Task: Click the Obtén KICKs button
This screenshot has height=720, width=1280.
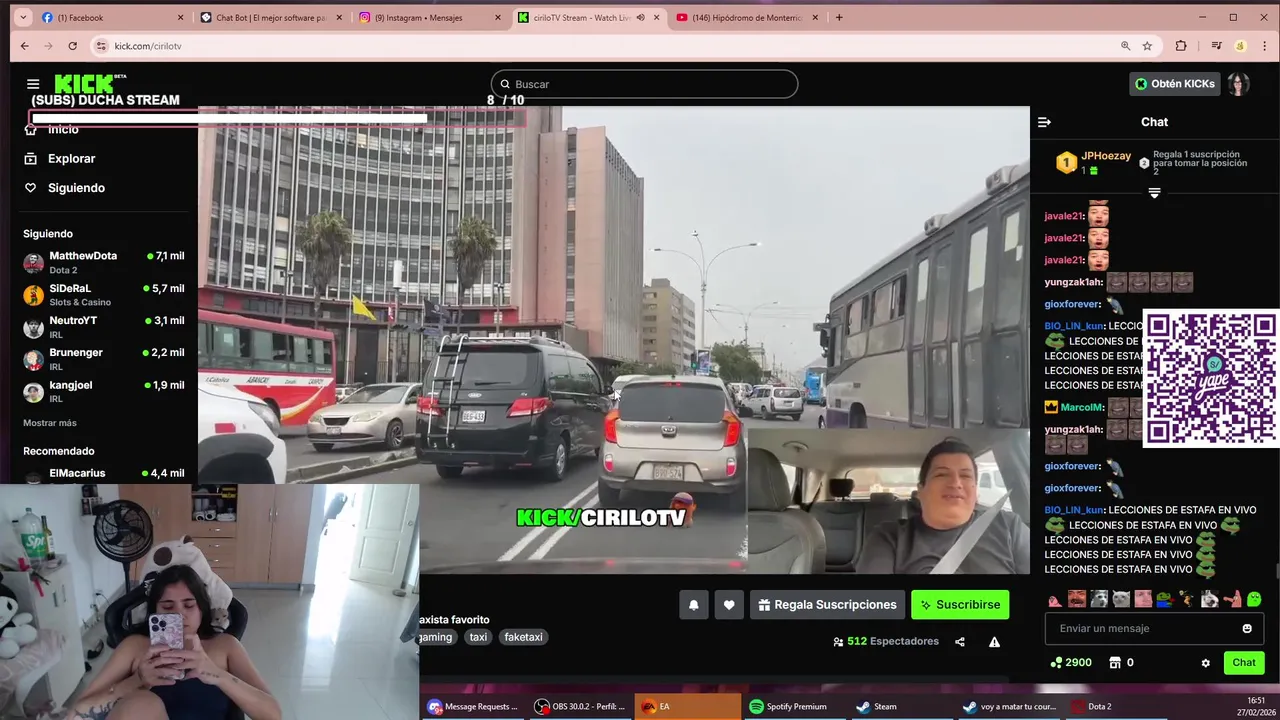Action: click(1174, 84)
